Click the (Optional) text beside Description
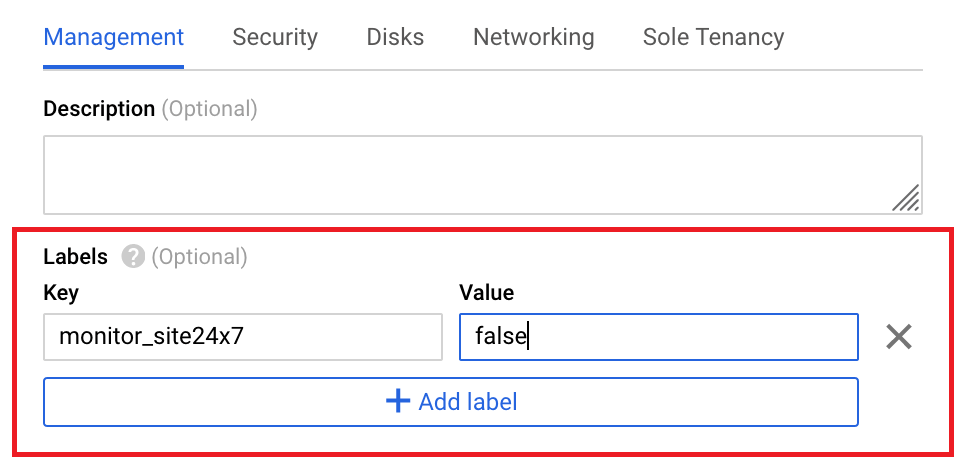 (210, 108)
